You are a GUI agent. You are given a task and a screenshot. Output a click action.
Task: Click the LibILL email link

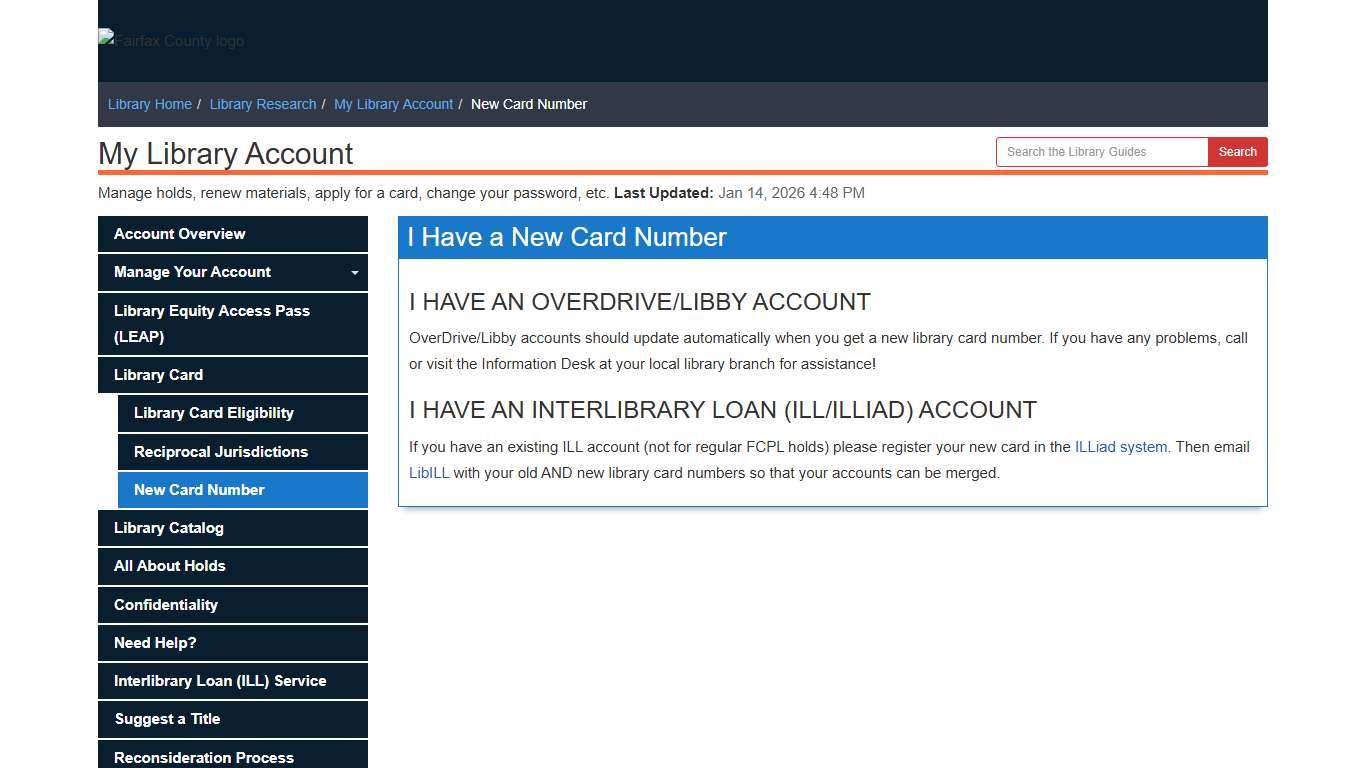[428, 473]
